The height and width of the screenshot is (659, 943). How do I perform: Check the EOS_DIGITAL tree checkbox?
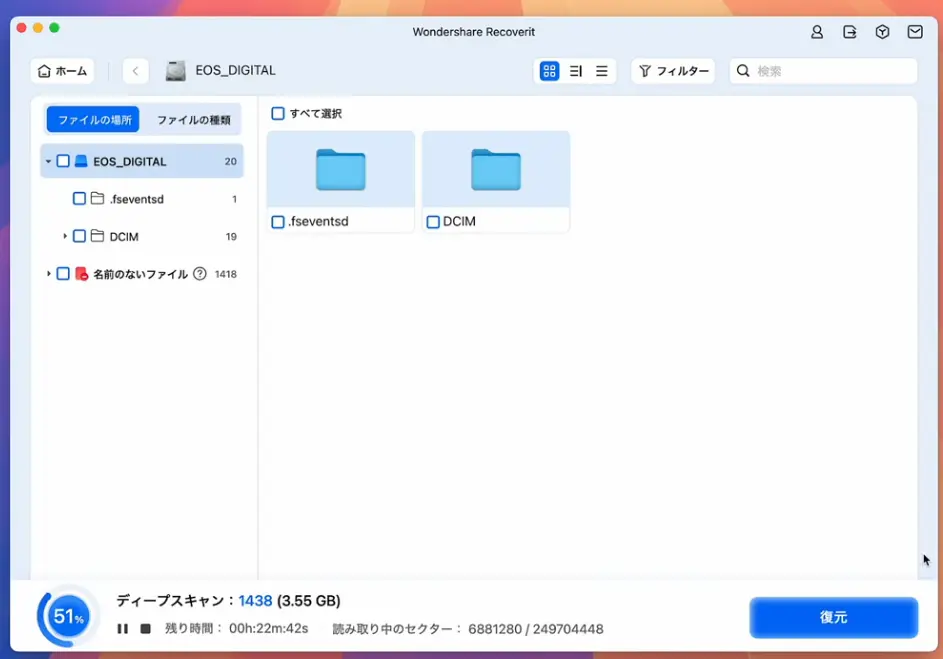[x=63, y=161]
